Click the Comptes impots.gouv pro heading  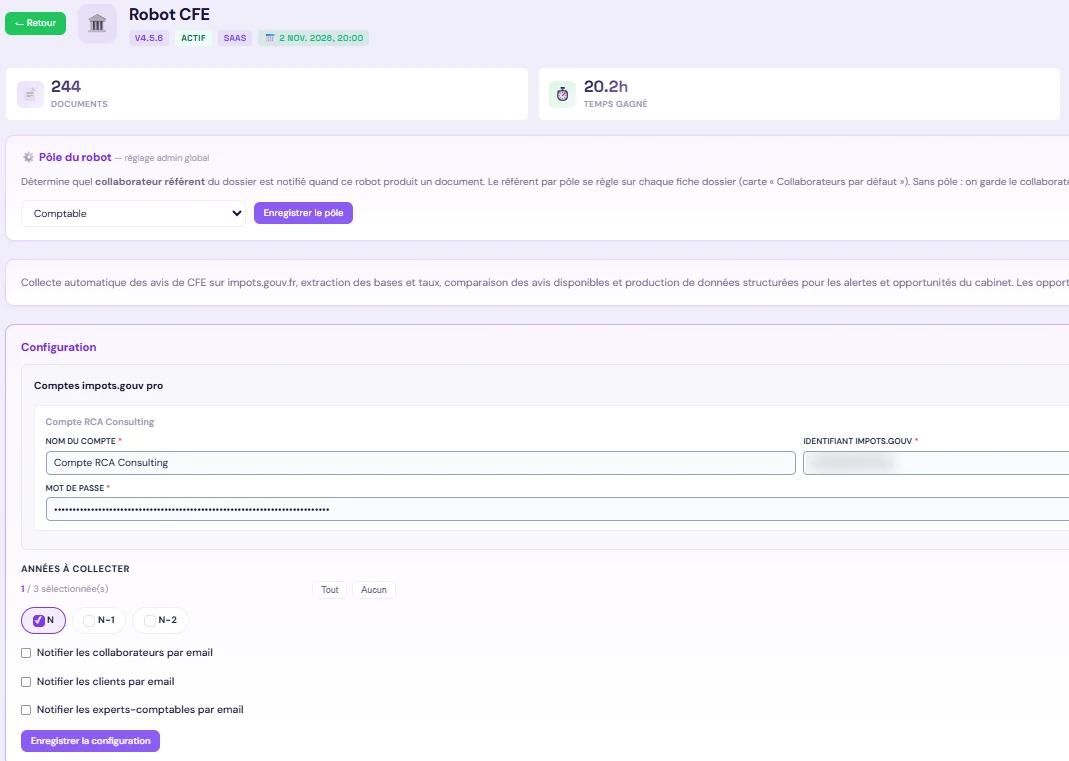coord(98,385)
